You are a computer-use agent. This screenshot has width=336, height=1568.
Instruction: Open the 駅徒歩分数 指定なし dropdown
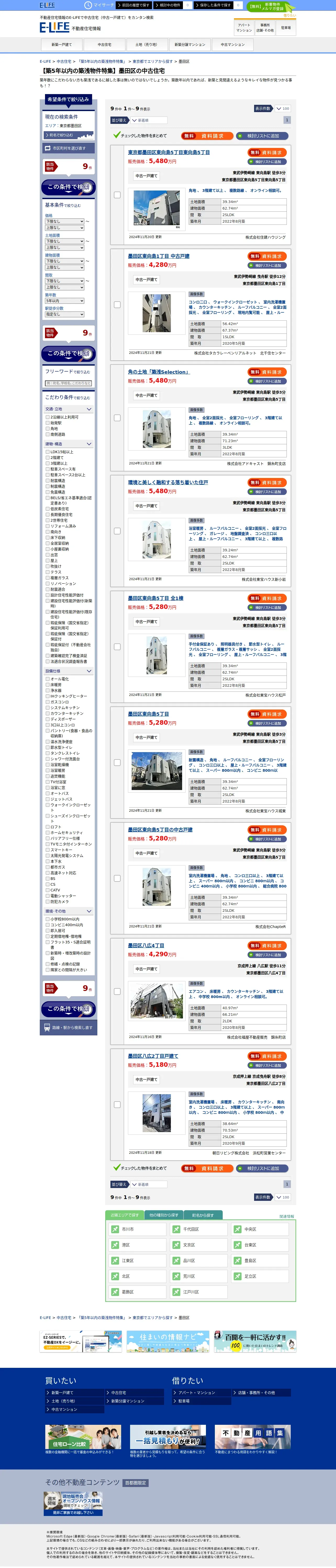[x=65, y=314]
